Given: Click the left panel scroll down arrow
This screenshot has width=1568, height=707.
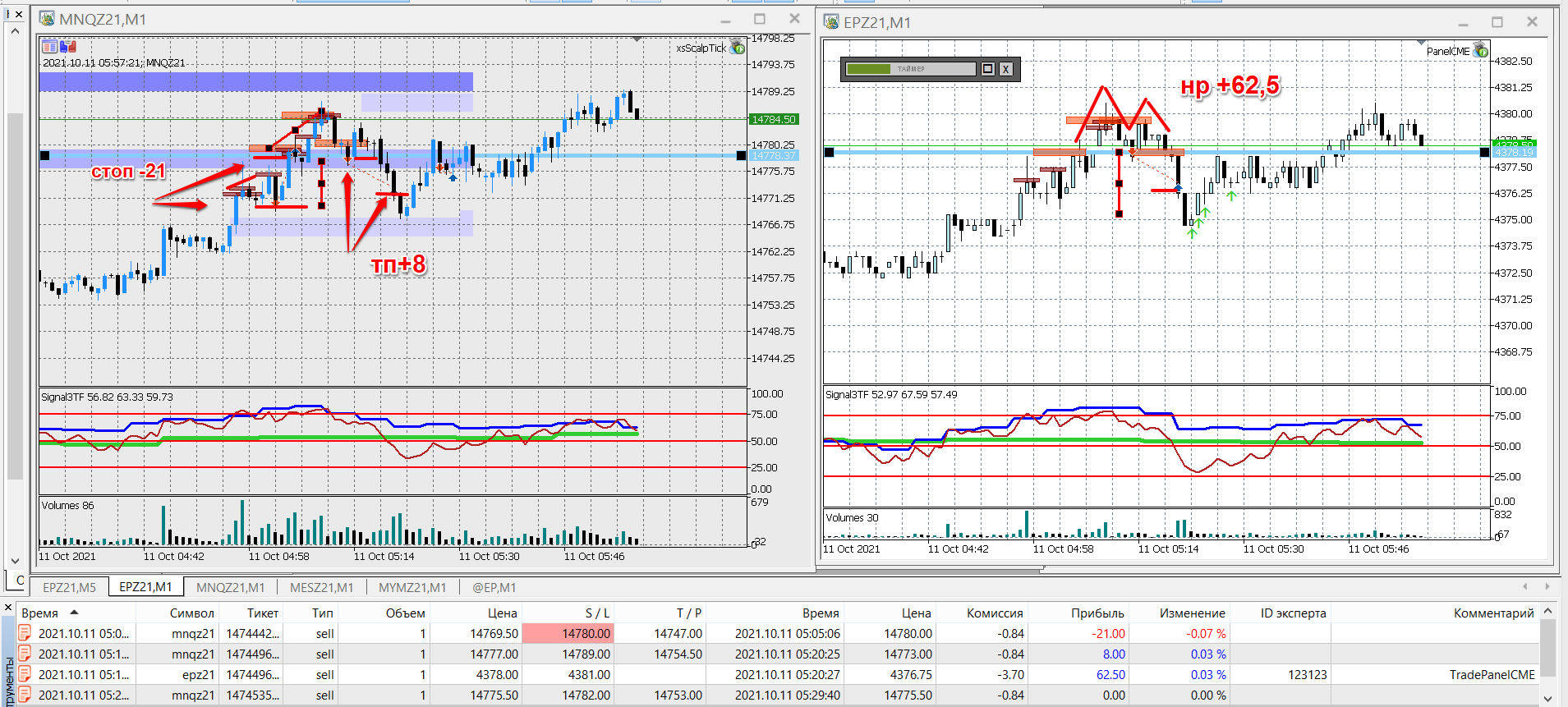Looking at the screenshot, I should point(15,561).
